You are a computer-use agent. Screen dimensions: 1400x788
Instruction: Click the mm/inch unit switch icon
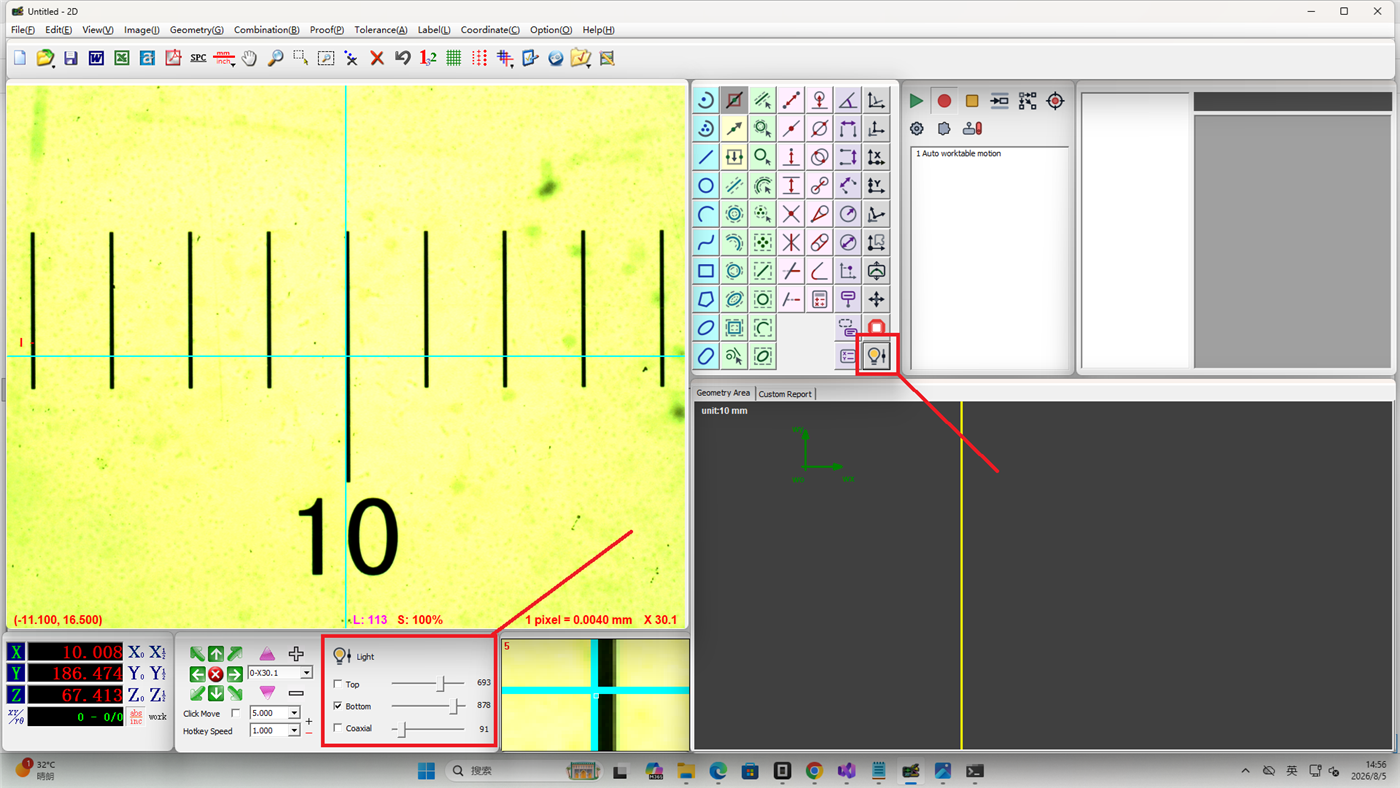[224, 58]
